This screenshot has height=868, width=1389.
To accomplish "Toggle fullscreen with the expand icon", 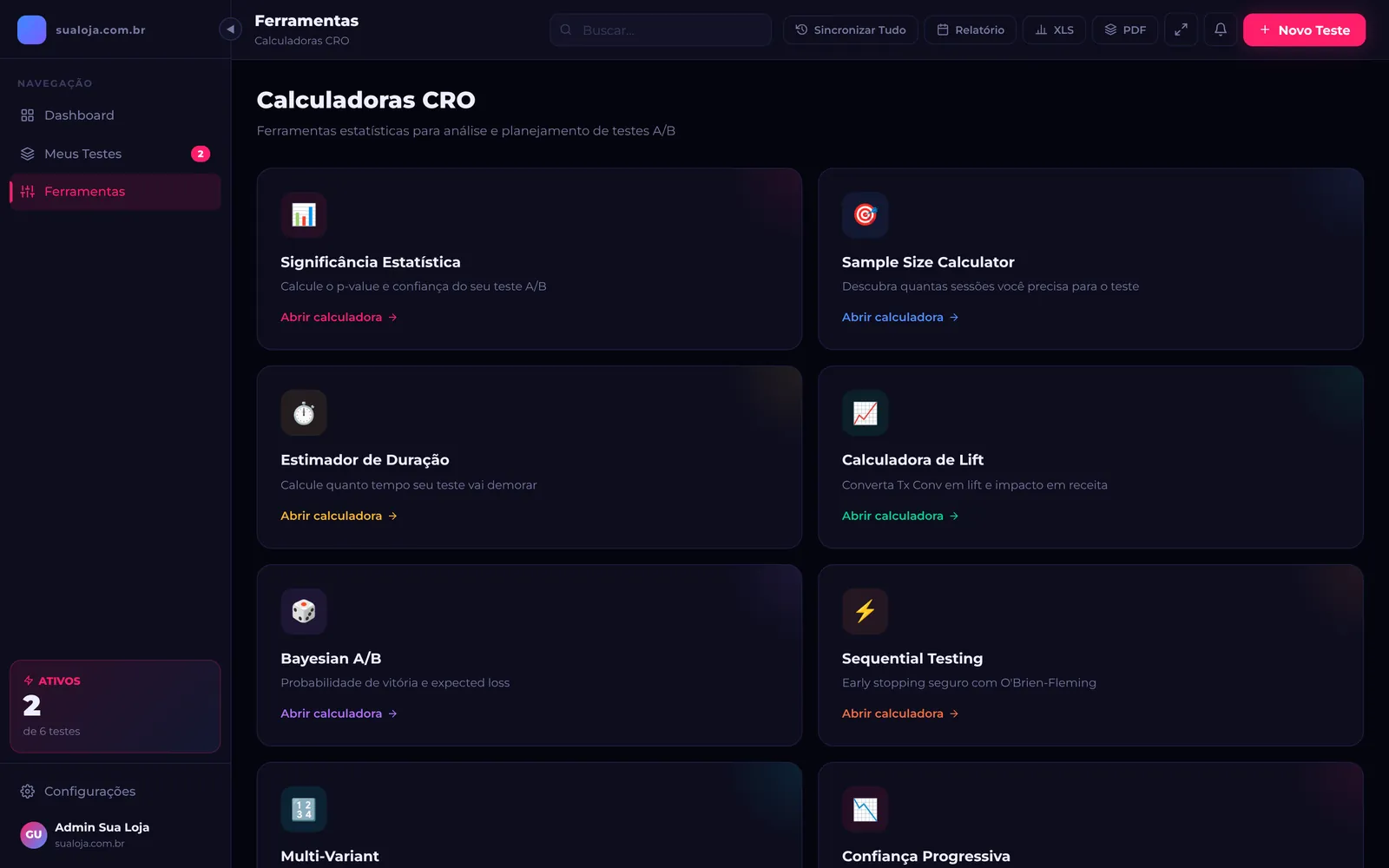I will [x=1181, y=30].
